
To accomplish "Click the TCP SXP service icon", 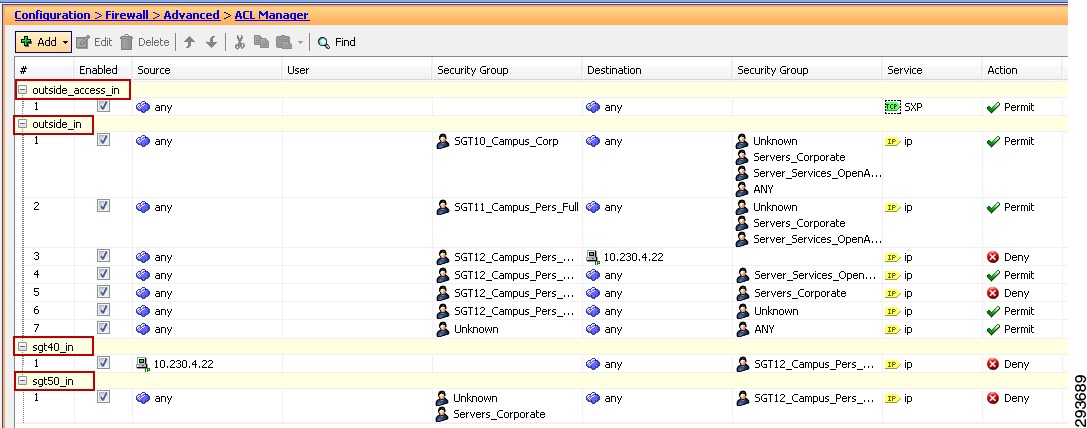I will click(x=892, y=107).
